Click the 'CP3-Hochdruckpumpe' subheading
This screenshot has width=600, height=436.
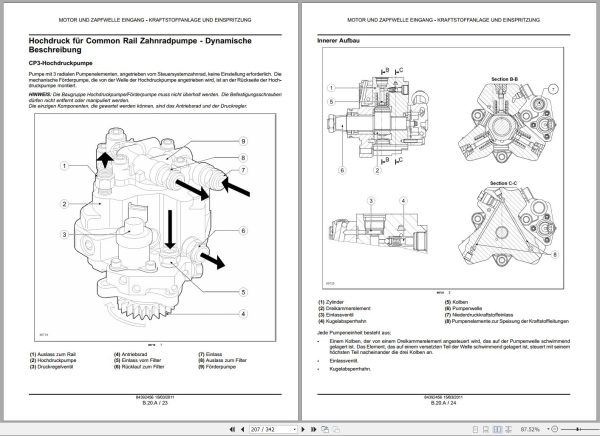pyautogui.click(x=60, y=63)
